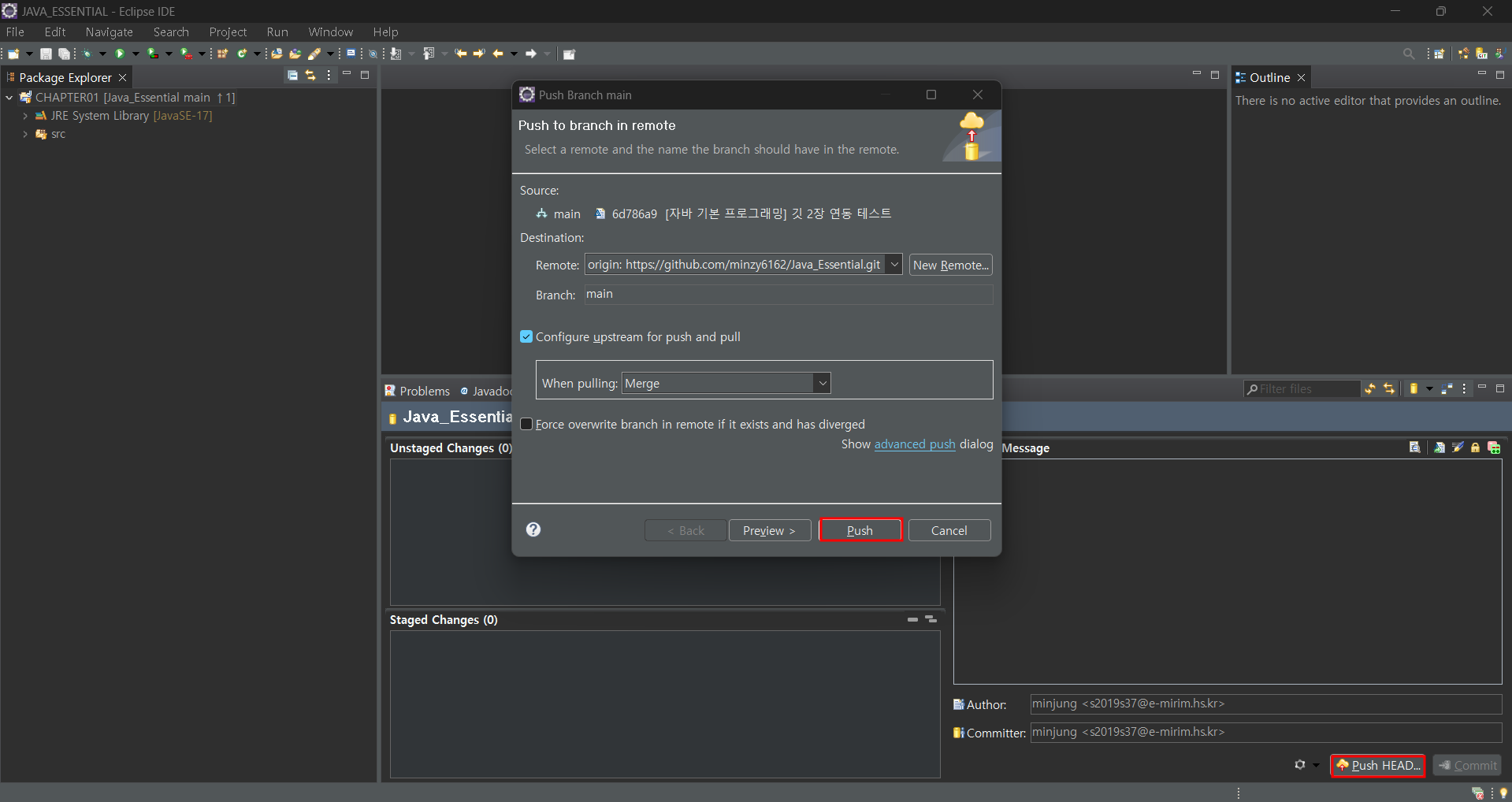Open the Back history dropdown arrow
This screenshot has width=1512, height=802.
514,54
